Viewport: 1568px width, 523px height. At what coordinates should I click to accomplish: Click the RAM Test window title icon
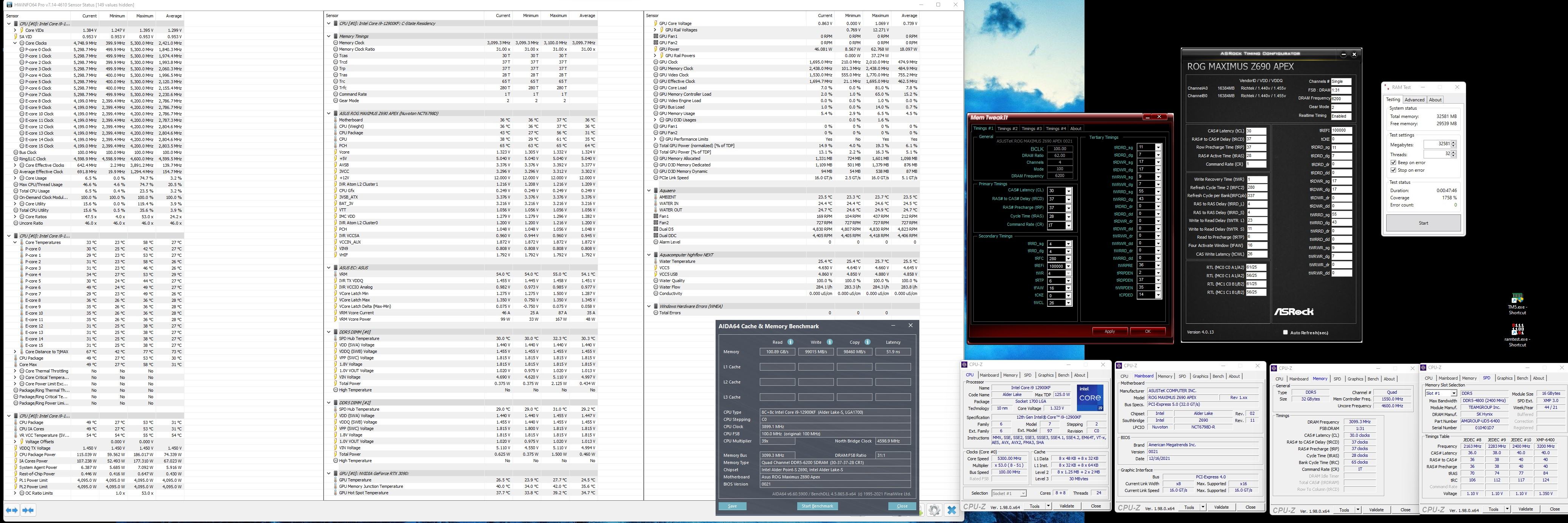coord(1387,87)
